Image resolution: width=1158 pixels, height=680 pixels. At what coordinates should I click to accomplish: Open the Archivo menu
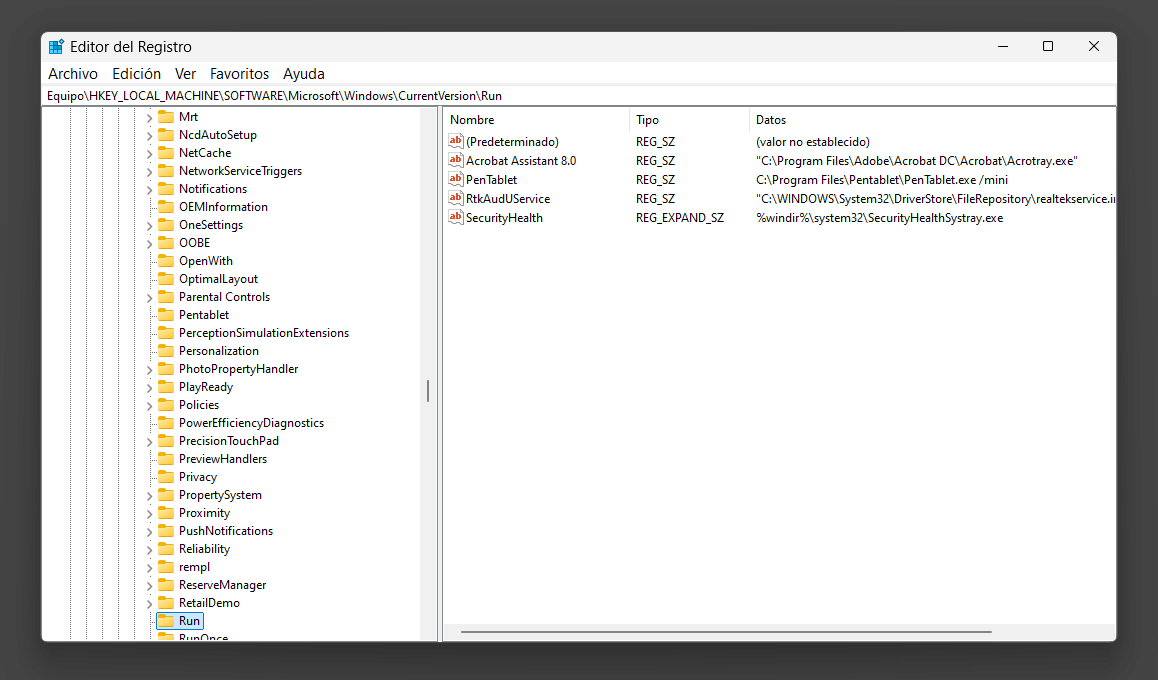[73, 74]
